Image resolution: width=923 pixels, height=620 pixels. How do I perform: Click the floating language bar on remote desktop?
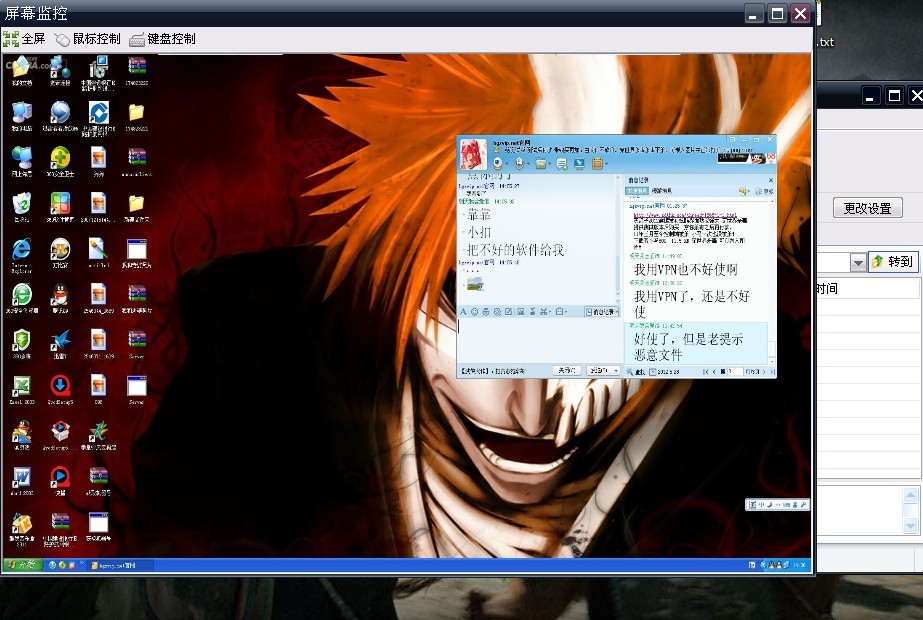point(777,505)
